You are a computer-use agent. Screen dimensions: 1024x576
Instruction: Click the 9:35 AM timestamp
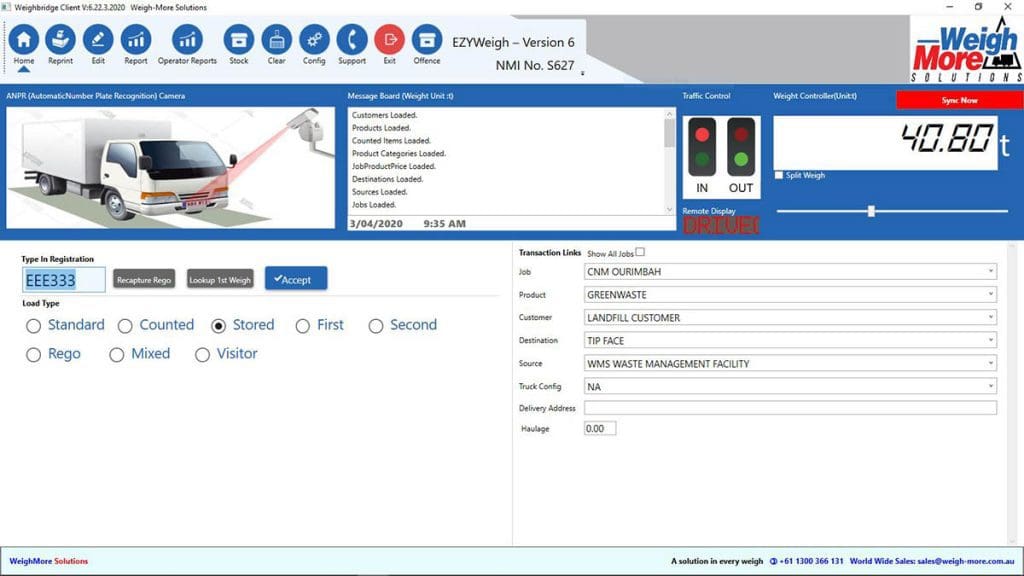(445, 223)
